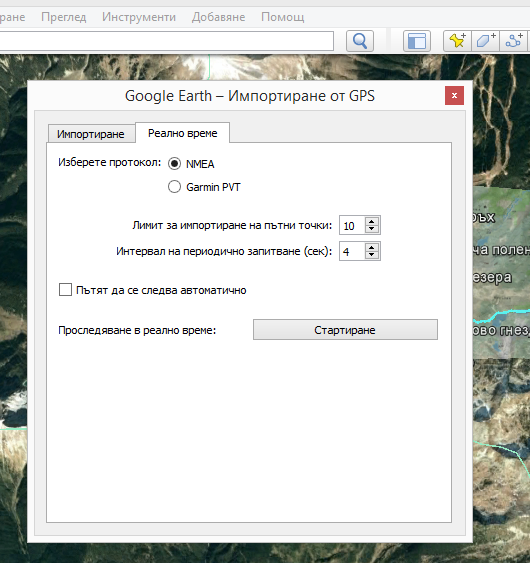530x563 pixels.
Task: Click the 'Проследяване в реално време:' label
Action: (137, 330)
